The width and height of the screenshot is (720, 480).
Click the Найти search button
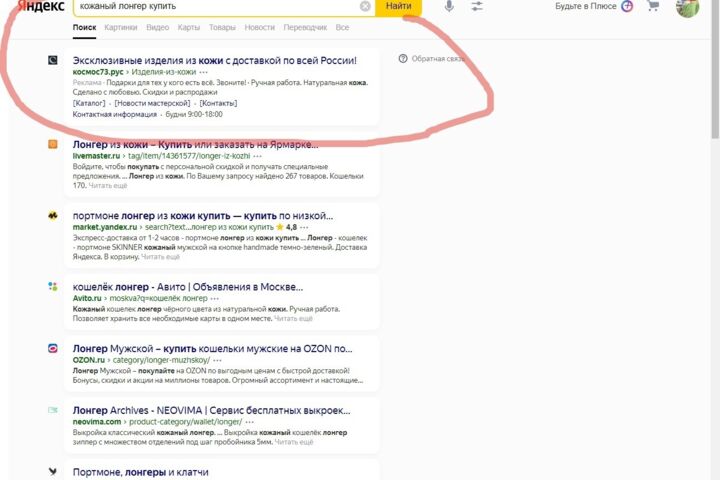tap(399, 6)
